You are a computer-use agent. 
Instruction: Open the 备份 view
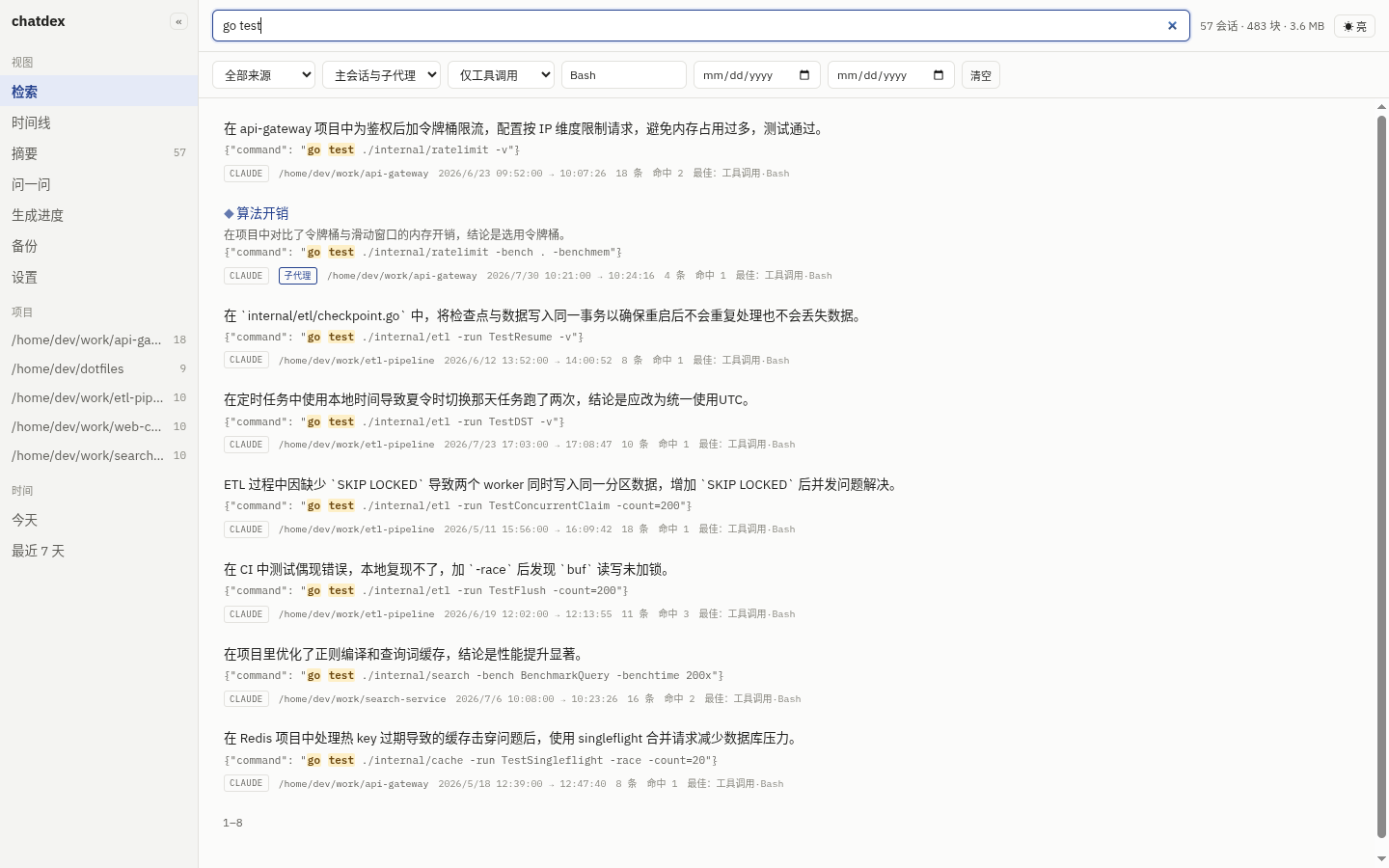coord(98,246)
